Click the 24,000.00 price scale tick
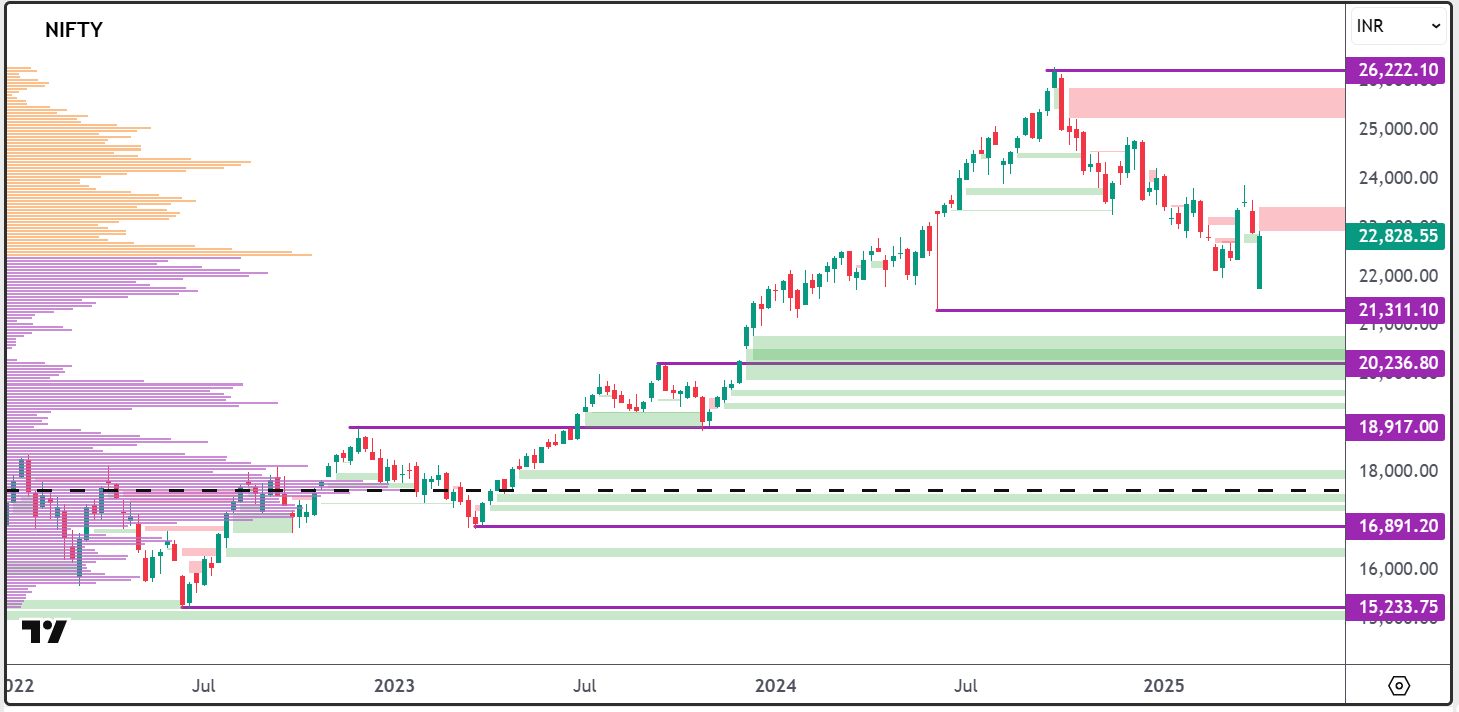The image size is (1459, 712). 1398,178
